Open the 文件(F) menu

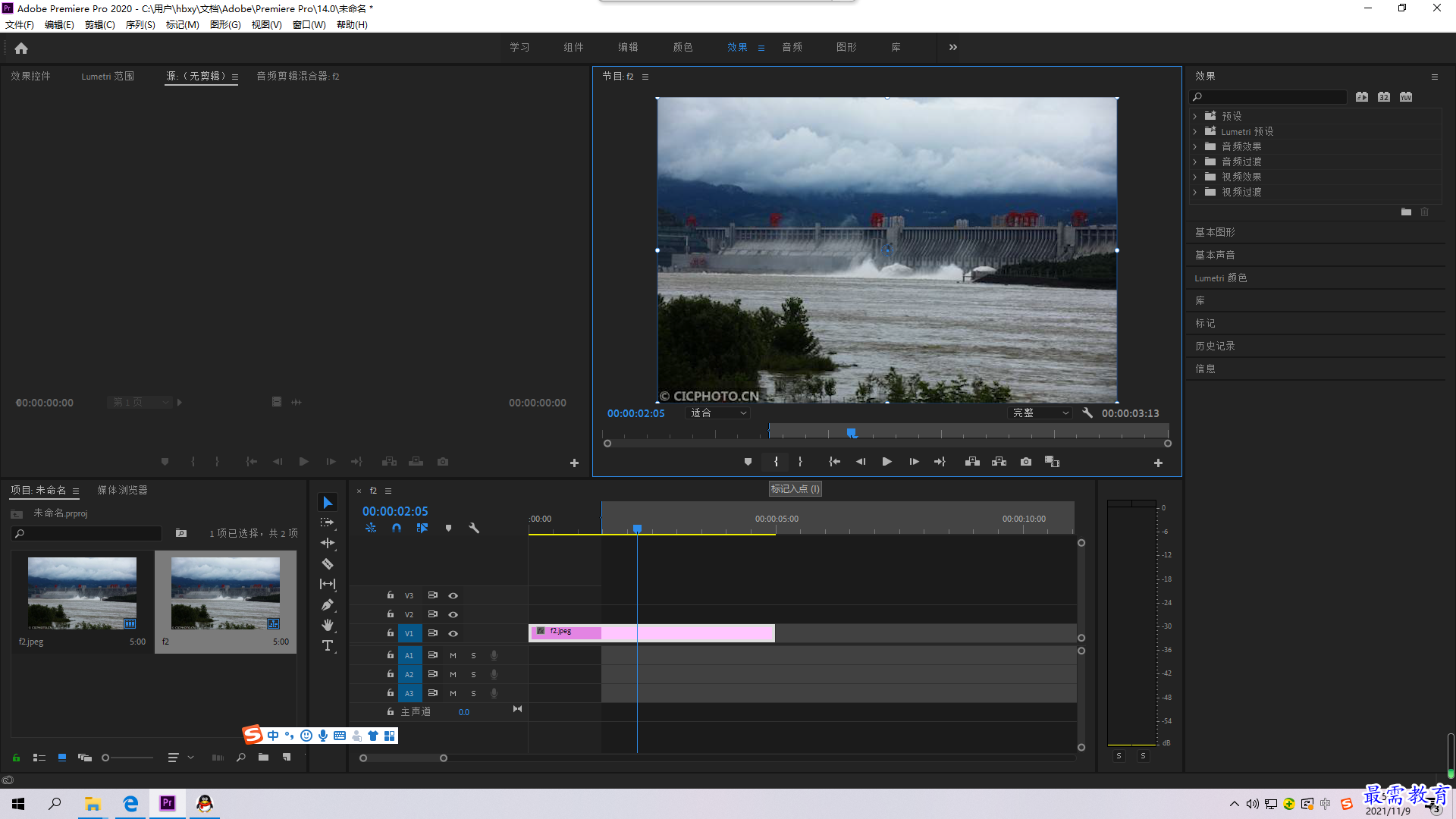pyautogui.click(x=20, y=25)
